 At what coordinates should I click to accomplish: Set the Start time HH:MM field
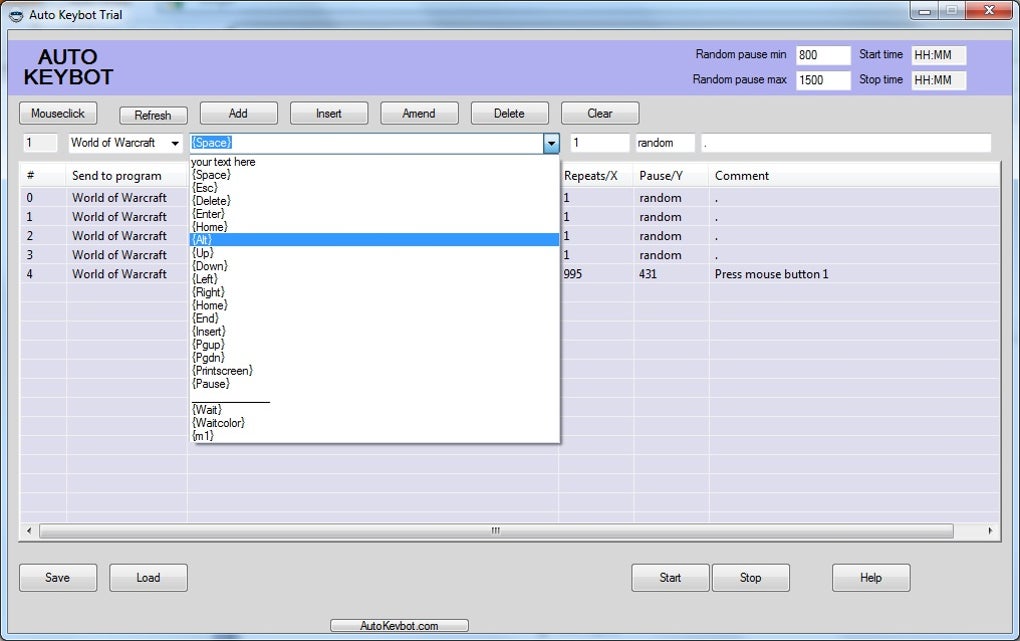[x=939, y=55]
